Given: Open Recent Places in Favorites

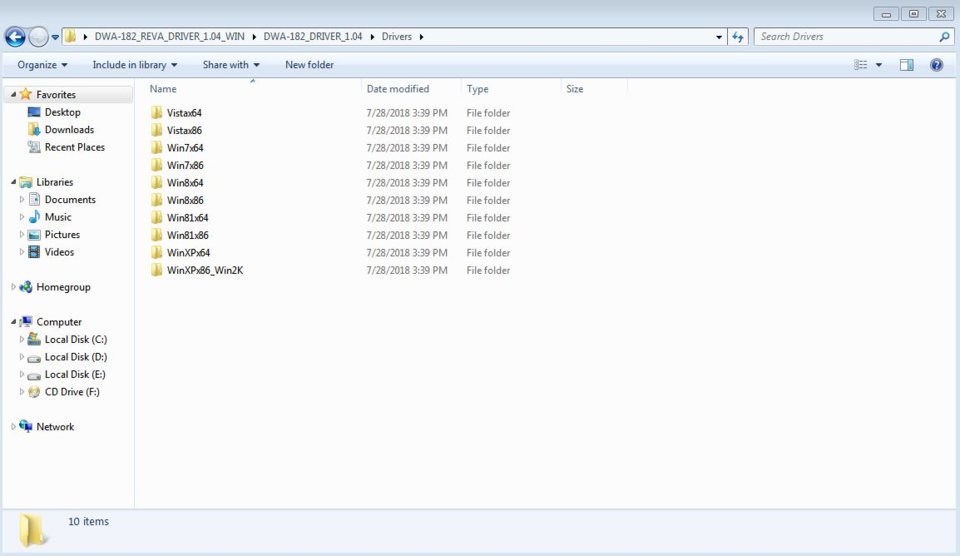Looking at the screenshot, I should click(x=74, y=147).
